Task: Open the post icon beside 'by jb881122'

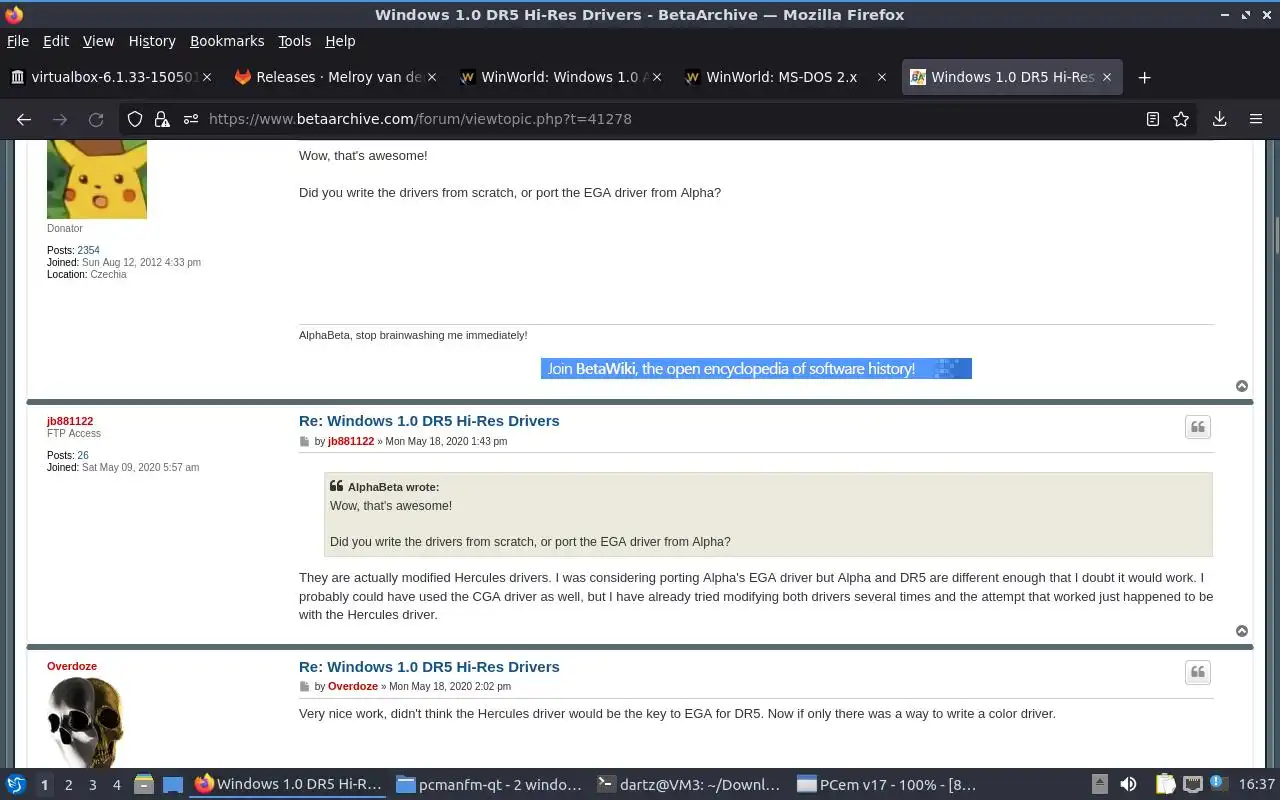Action: (304, 441)
